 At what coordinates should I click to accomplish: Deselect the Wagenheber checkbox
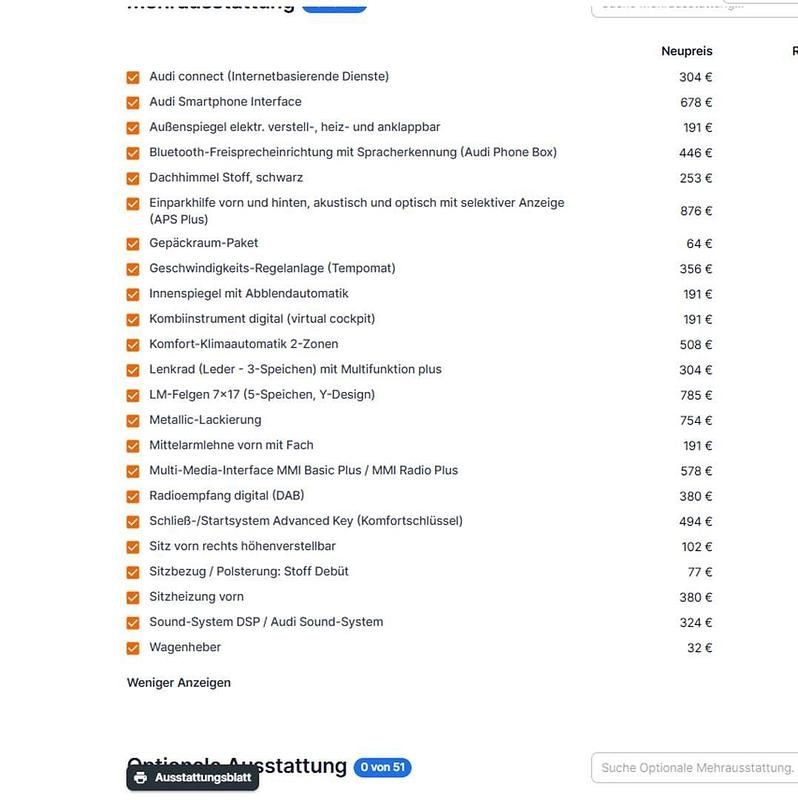(x=133, y=648)
